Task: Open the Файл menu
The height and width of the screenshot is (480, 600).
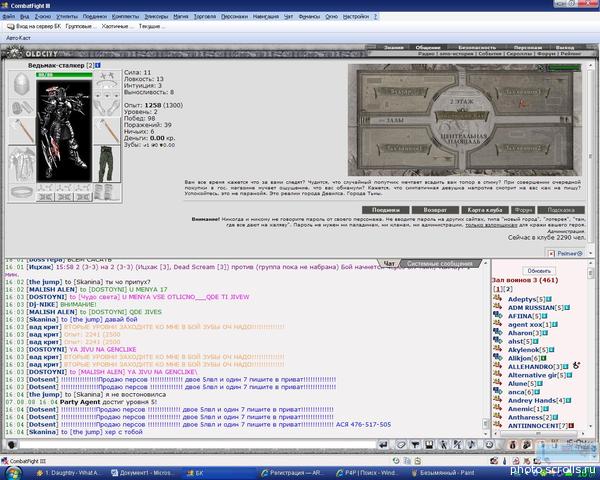Action: click(x=8, y=16)
